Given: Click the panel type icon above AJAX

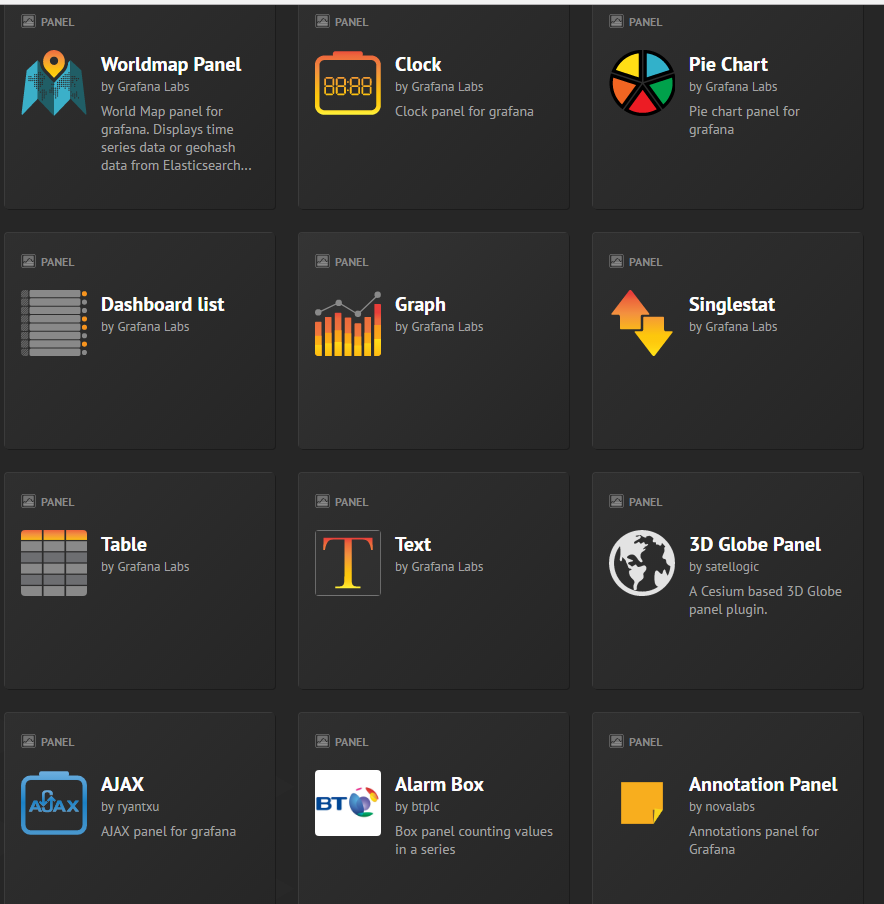Looking at the screenshot, I should point(28,741).
